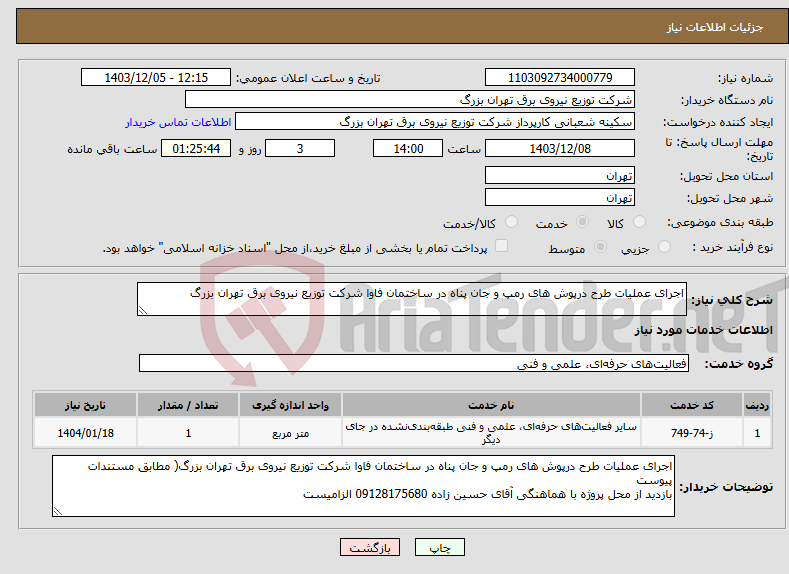Click the استان محل تحویل field
This screenshot has height=574, width=789.
(560, 176)
